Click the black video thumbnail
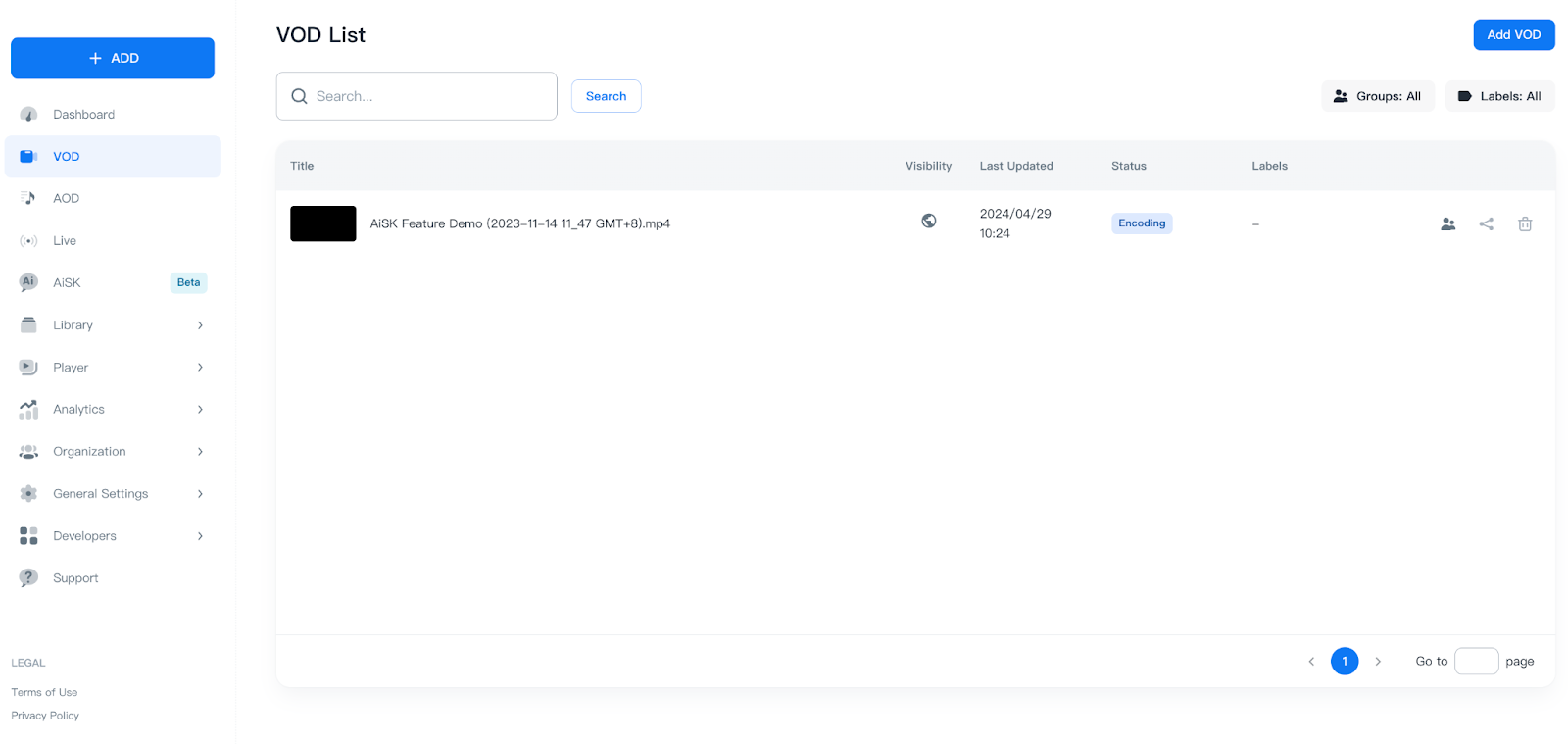The width and height of the screenshot is (1568, 744). click(x=322, y=223)
